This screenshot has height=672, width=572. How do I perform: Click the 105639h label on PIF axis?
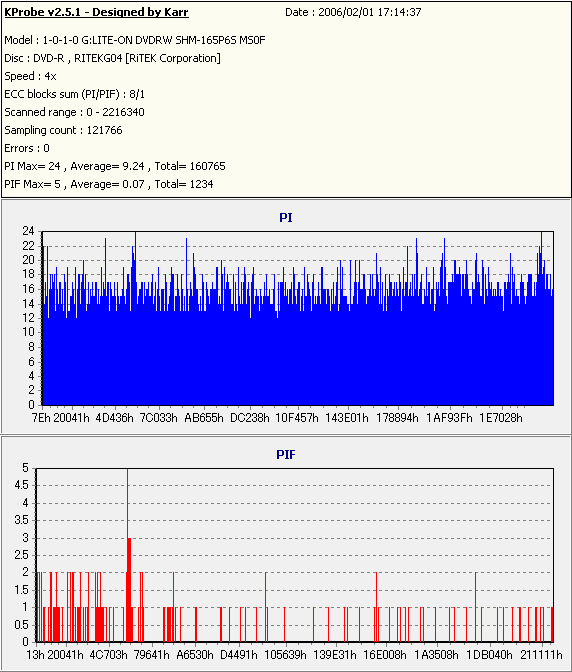coord(285,655)
